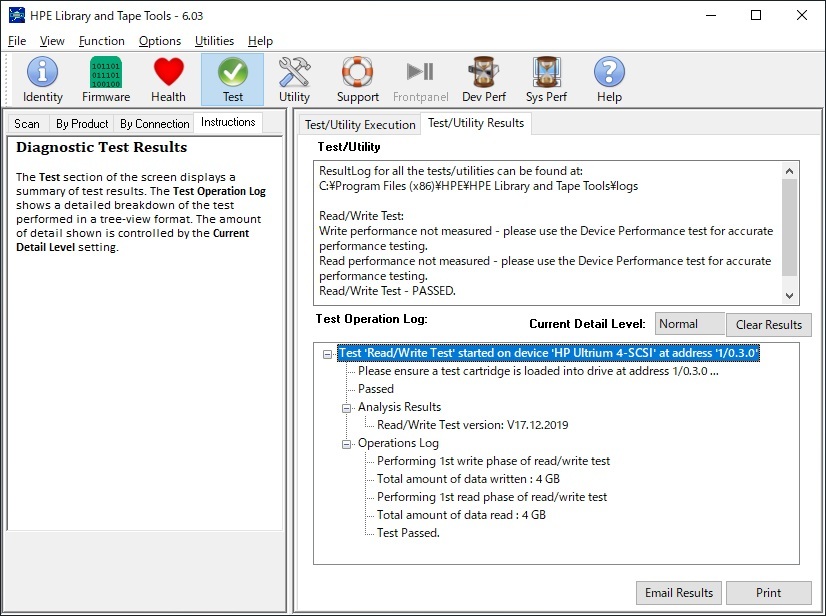Select 'Performing 1st write phase' row
This screenshot has height=616, width=826.
coord(494,461)
